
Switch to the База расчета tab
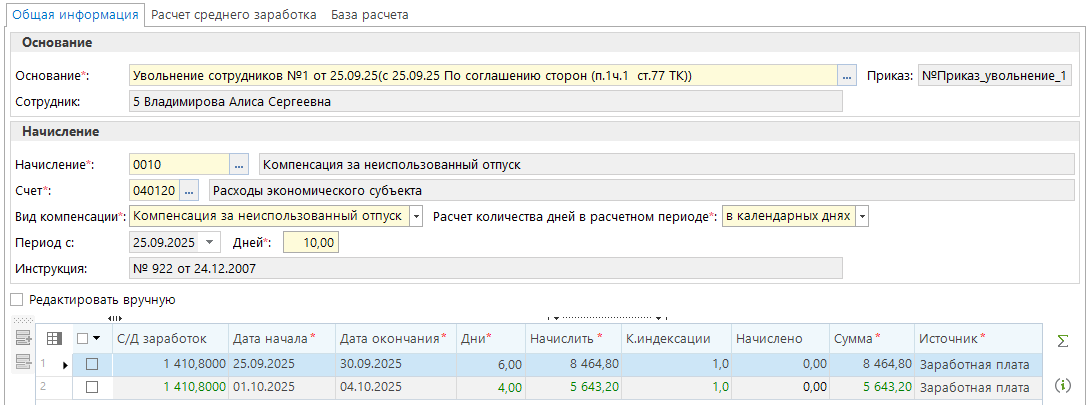[x=370, y=15]
